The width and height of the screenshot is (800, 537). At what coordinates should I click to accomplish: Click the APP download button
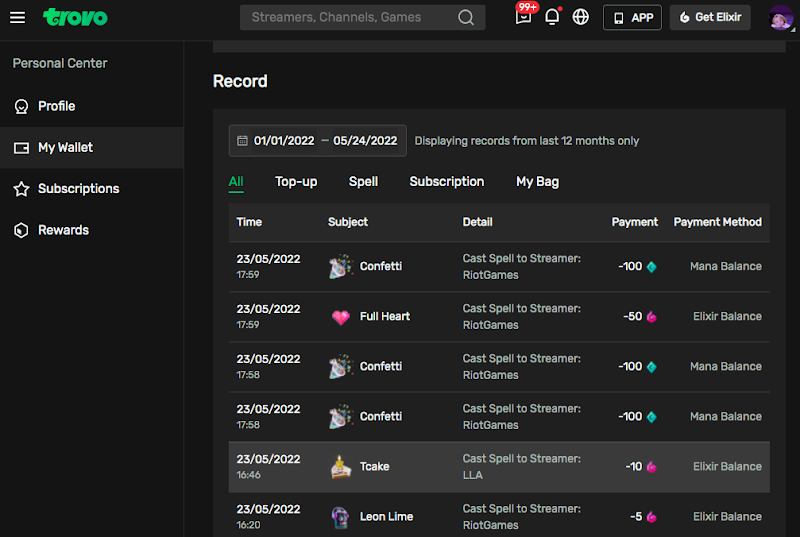click(x=632, y=17)
